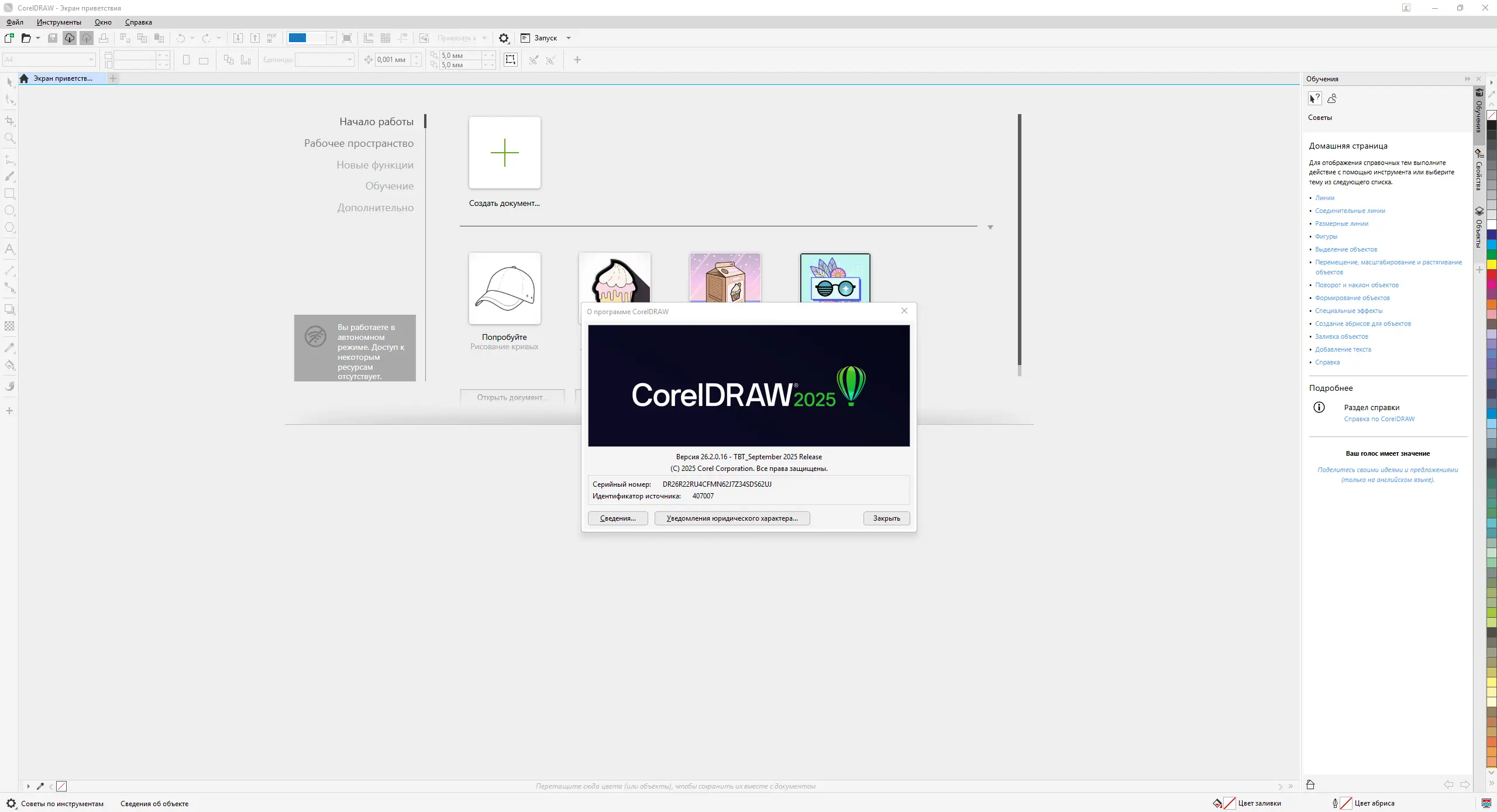Toggle treat all objects as filled
The image size is (1497, 812).
pyautogui.click(x=511, y=60)
